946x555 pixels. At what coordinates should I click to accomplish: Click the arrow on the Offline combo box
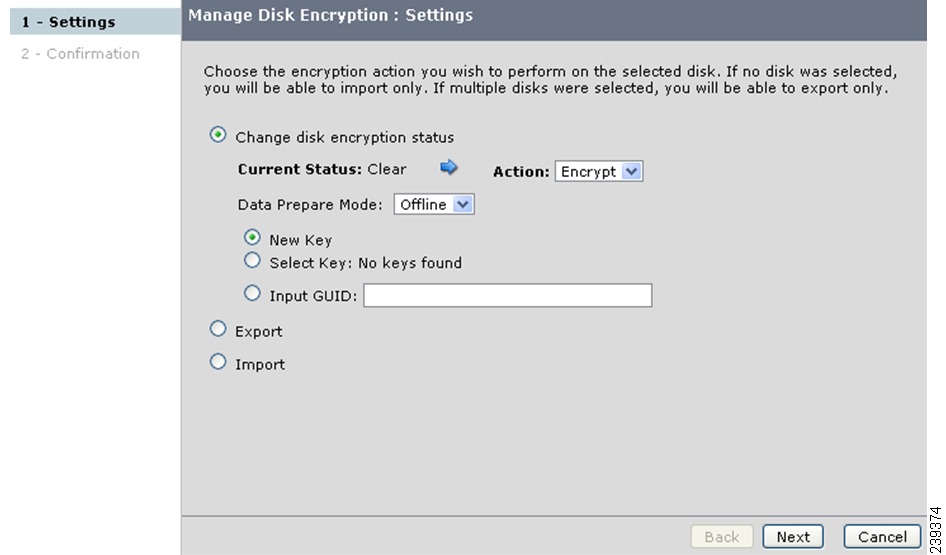point(463,205)
